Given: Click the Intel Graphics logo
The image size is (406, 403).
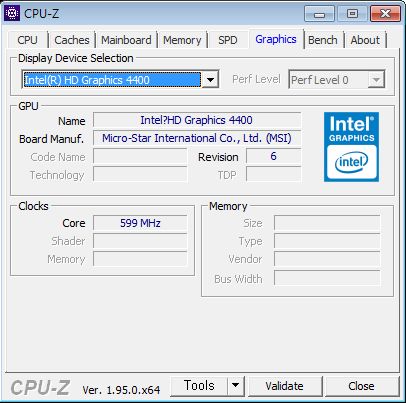Looking at the screenshot, I should [351, 147].
